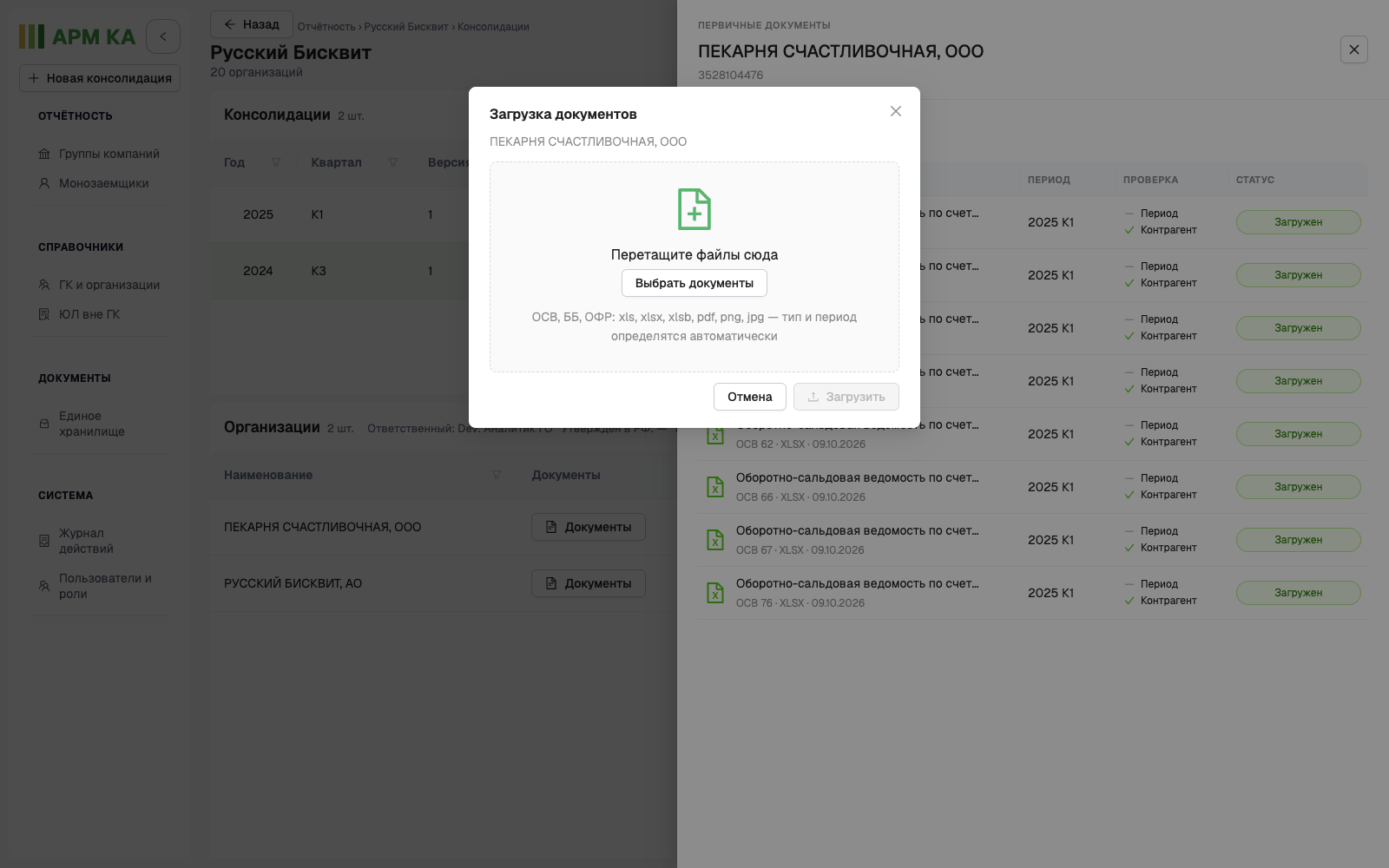Click Загружен status in the ОСВ 67 row
Image resolution: width=1389 pixels, height=868 pixels.
(1299, 540)
